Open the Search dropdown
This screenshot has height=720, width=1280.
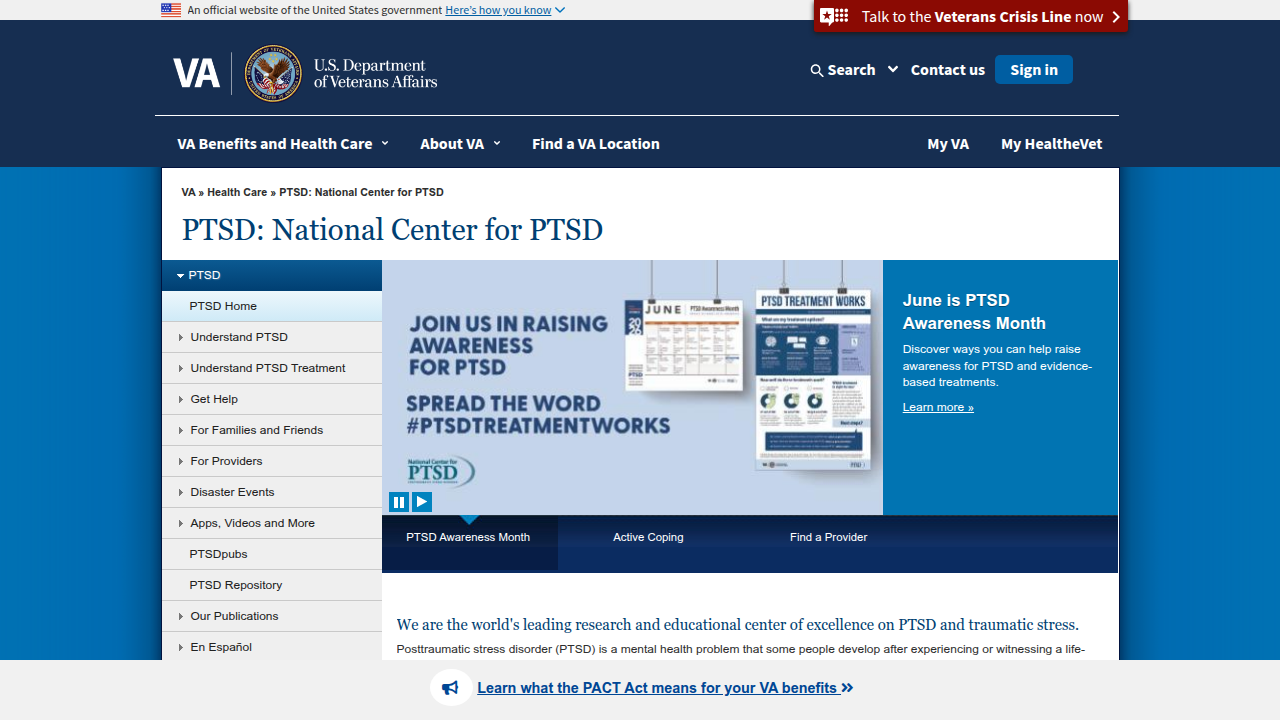point(854,70)
